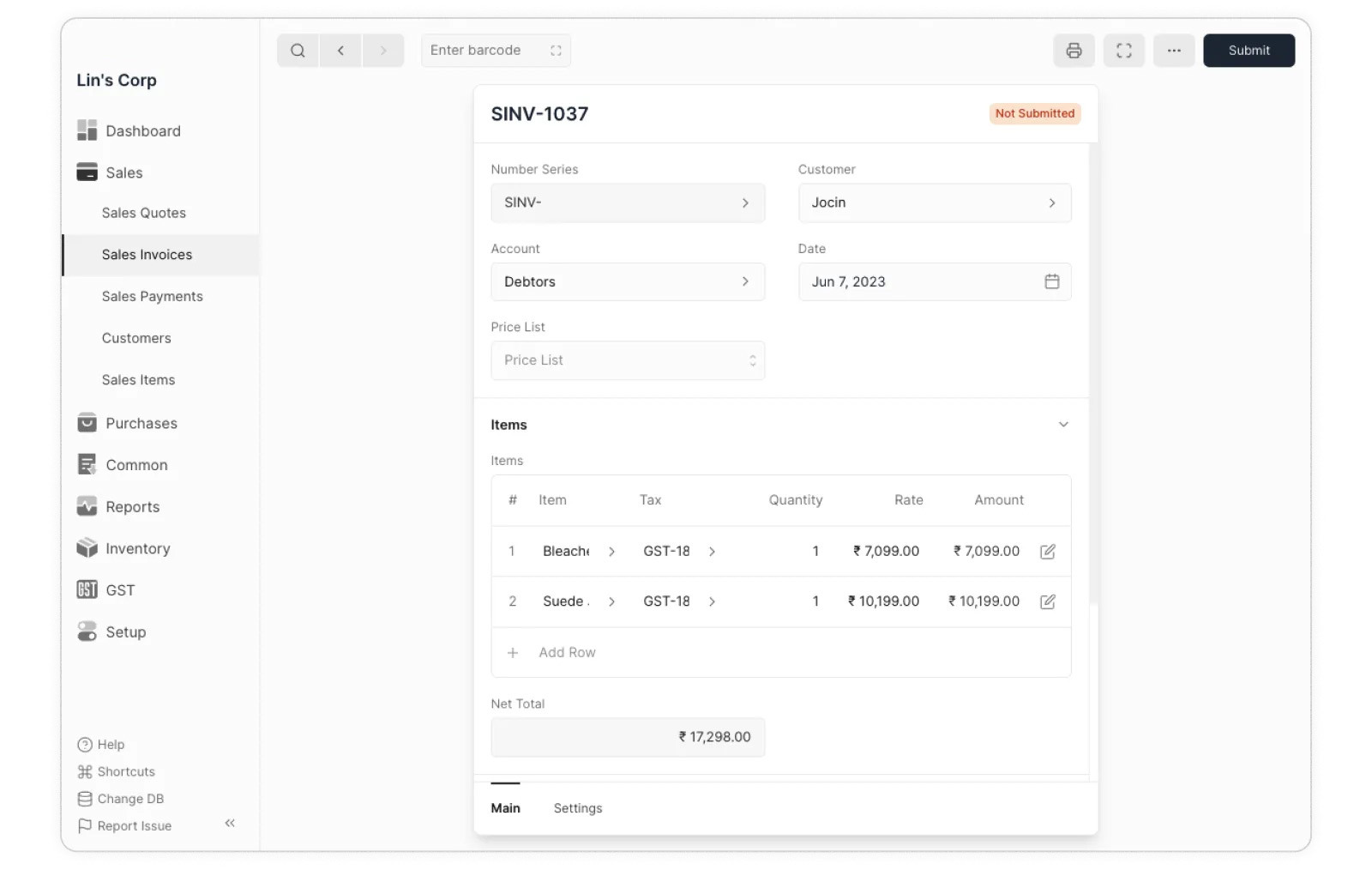The image size is (1372, 870).
Task: Click row 2 rate ₹ 10,199.00
Action: coord(883,601)
